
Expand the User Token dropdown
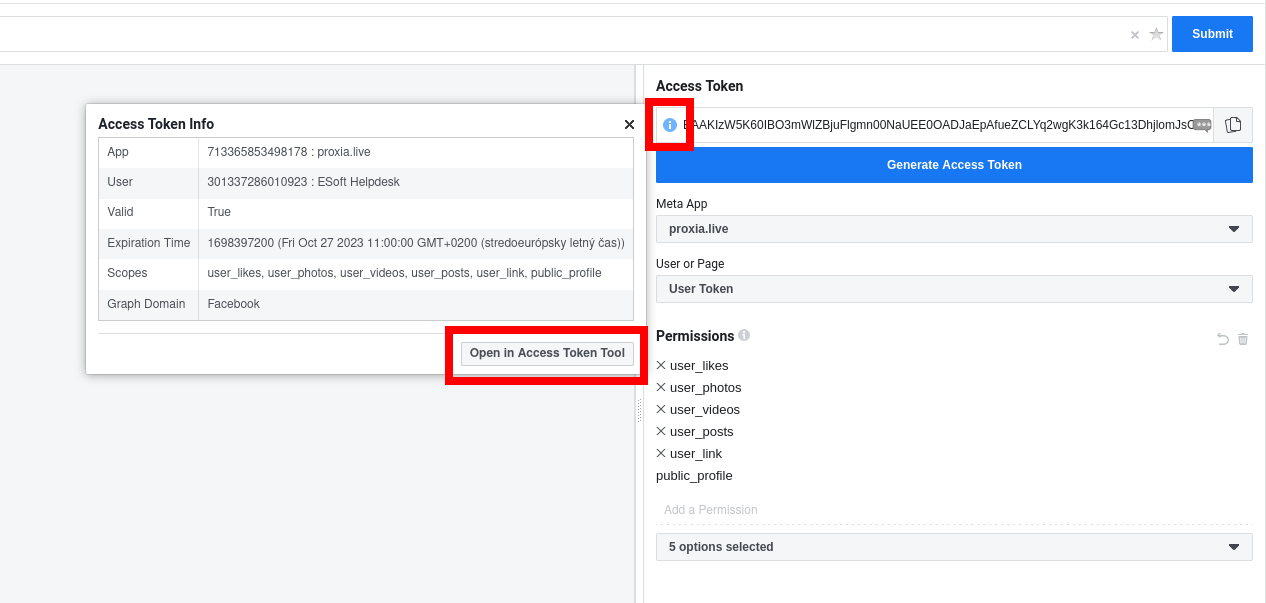point(953,289)
